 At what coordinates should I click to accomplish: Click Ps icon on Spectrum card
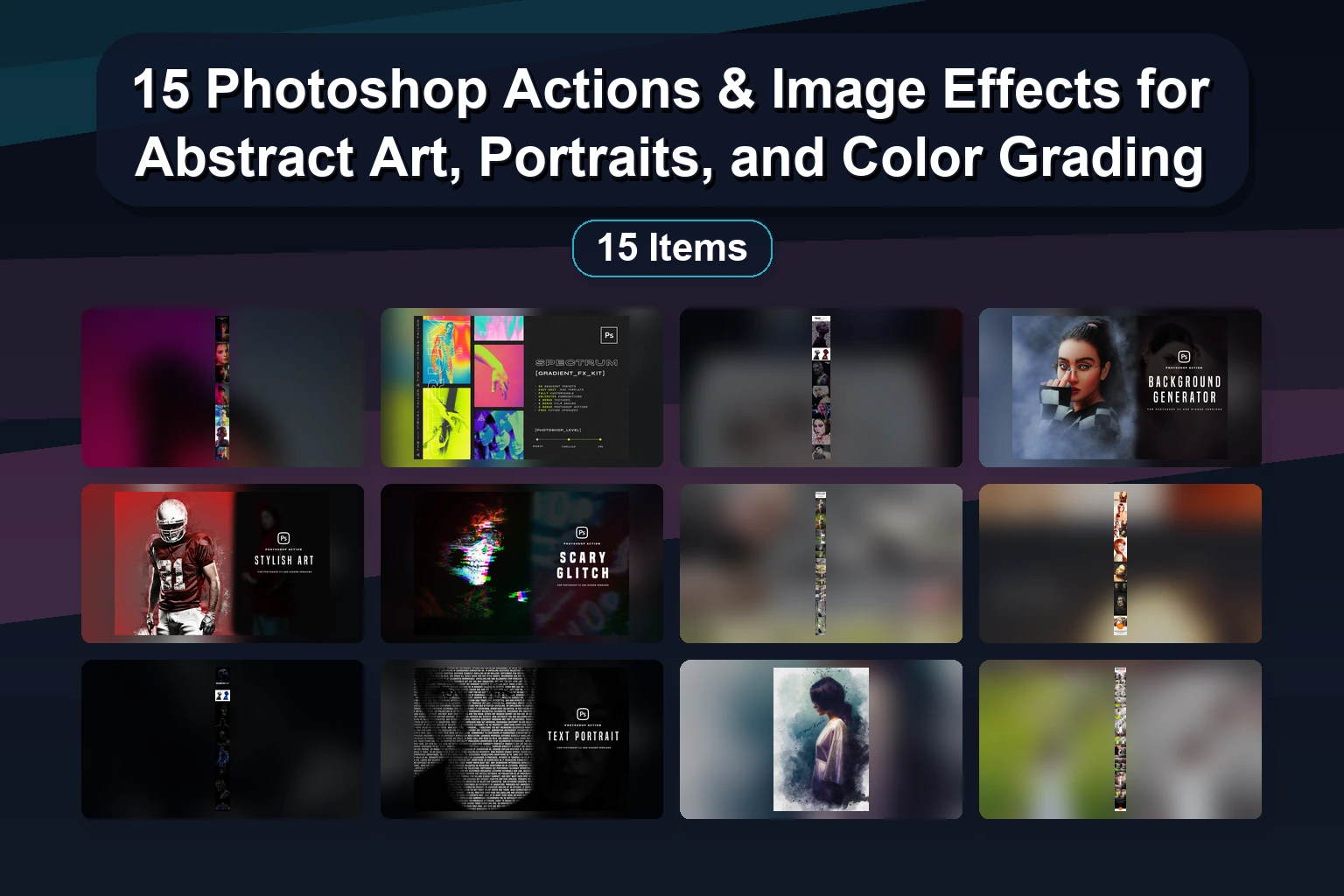[610, 335]
